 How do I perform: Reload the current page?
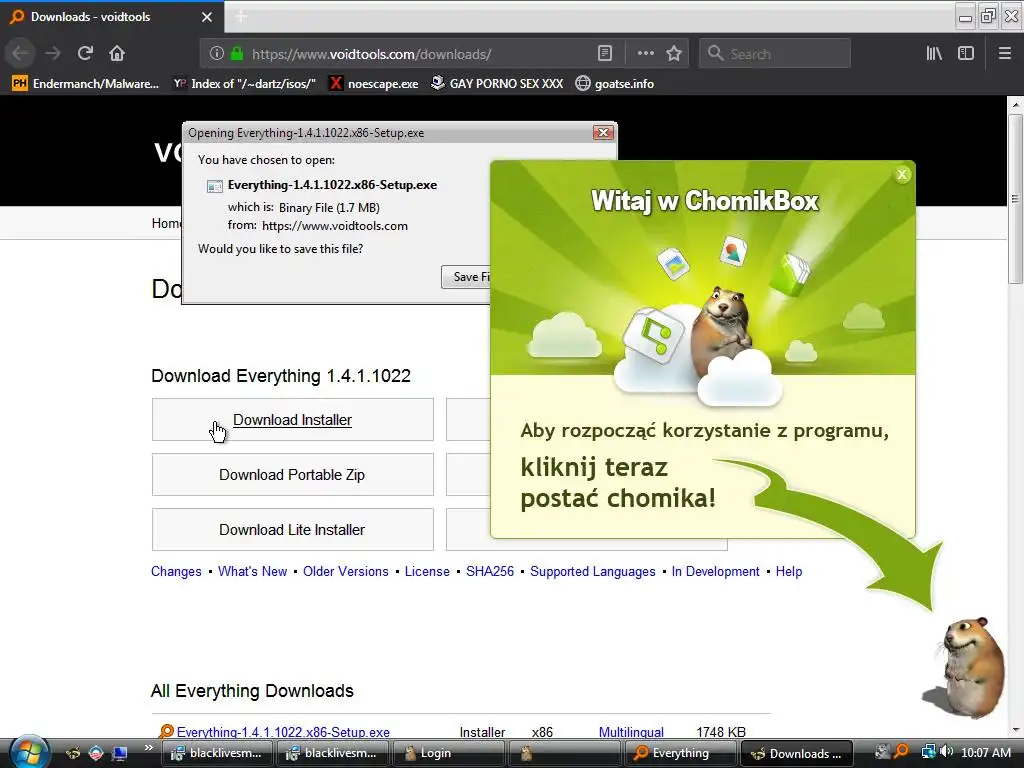85,54
